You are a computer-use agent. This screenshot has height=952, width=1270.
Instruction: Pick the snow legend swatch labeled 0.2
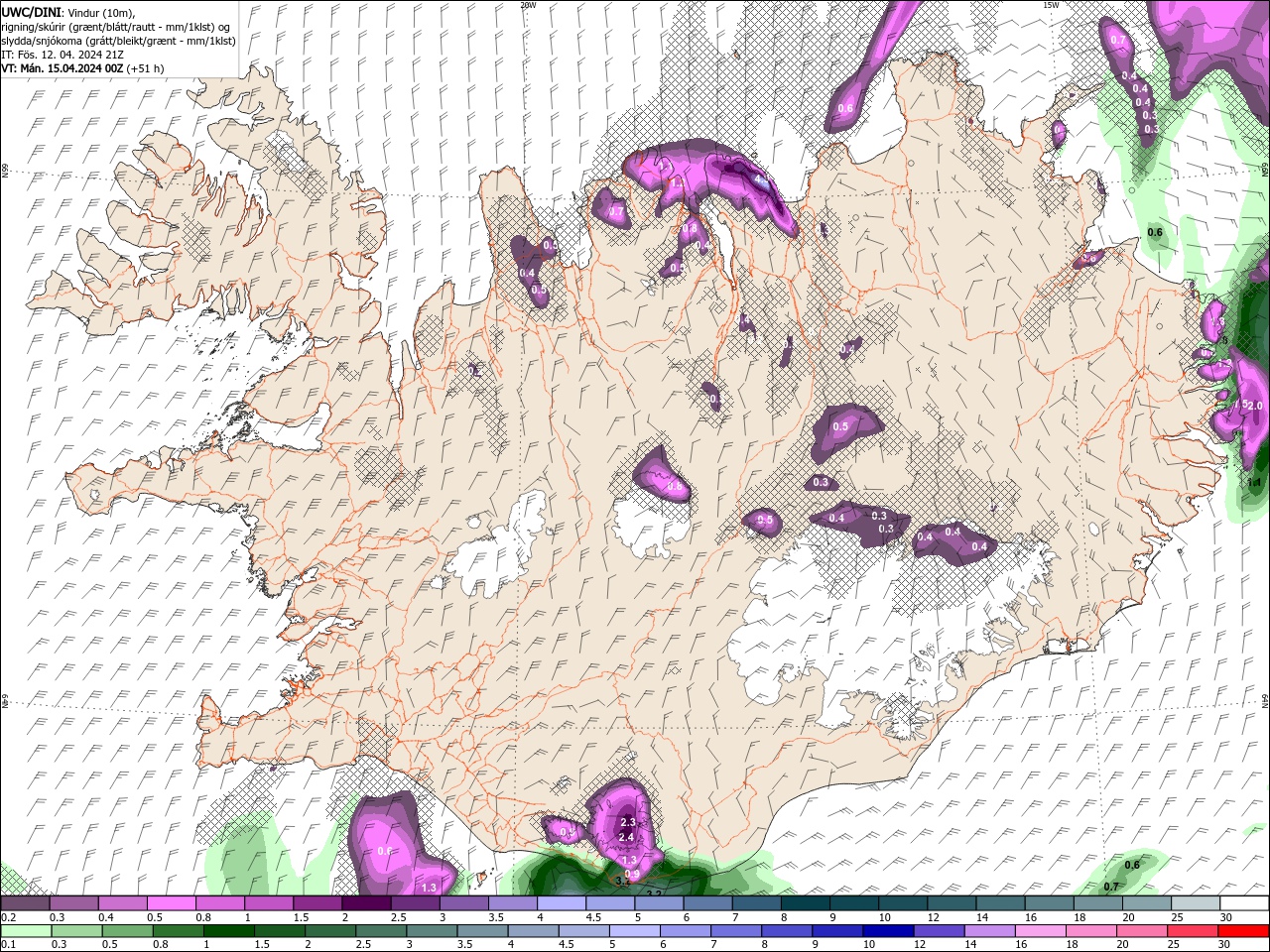point(25,903)
